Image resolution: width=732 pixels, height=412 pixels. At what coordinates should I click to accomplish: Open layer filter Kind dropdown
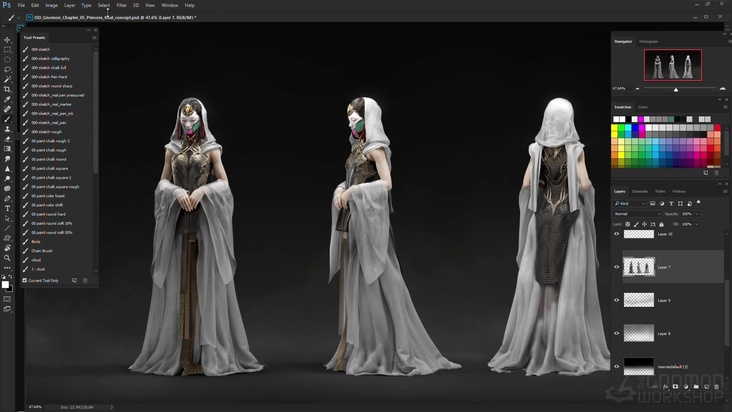click(629, 203)
